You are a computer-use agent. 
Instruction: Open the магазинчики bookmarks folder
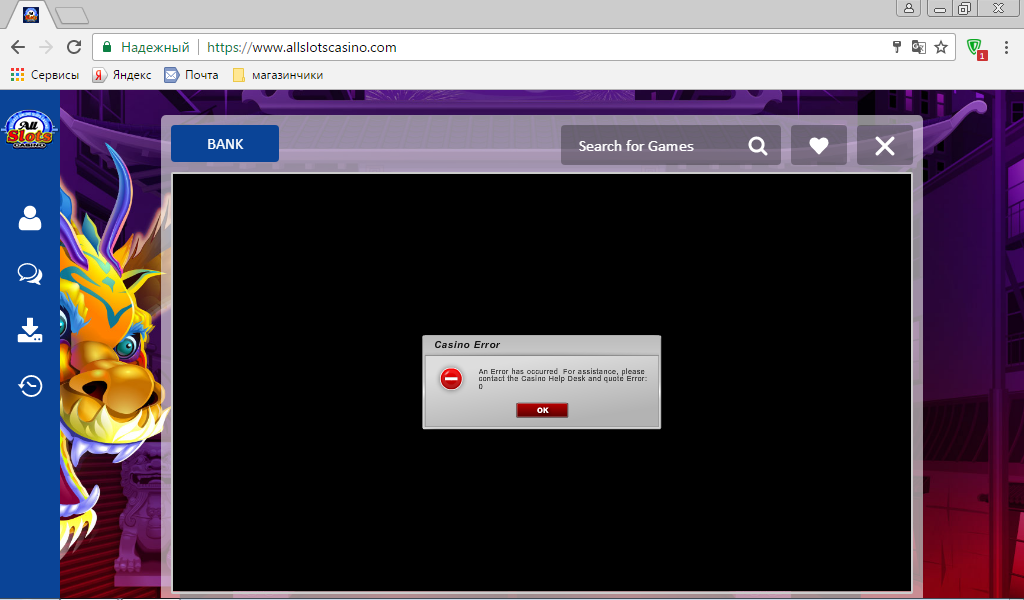point(277,75)
